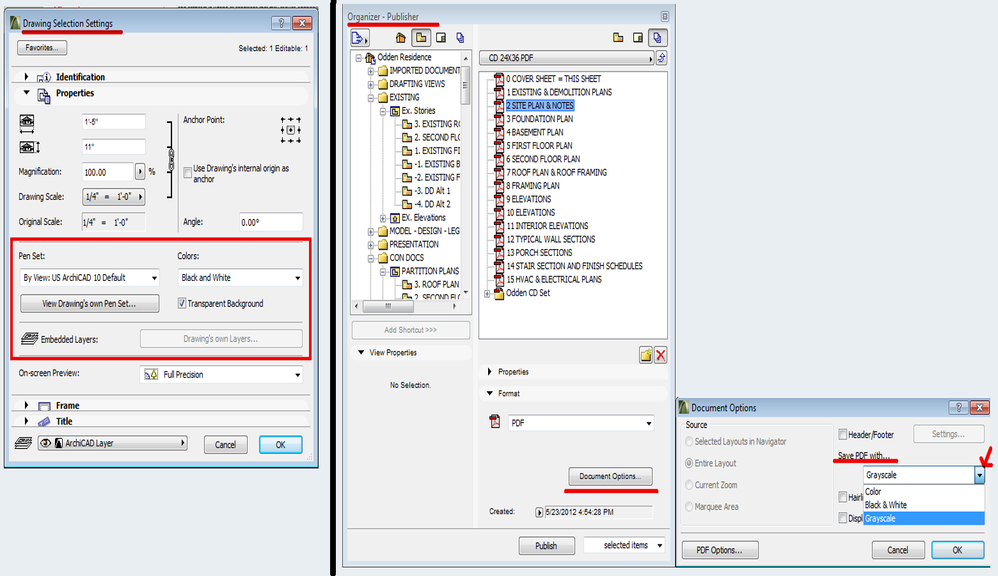Toggle Transparent Background checkbox
Image resolution: width=998 pixels, height=576 pixels.
click(182, 304)
